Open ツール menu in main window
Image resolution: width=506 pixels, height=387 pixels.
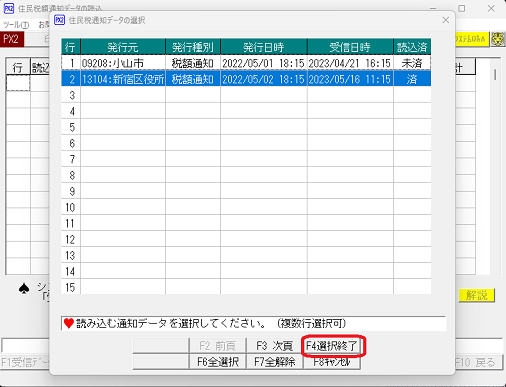pos(16,25)
